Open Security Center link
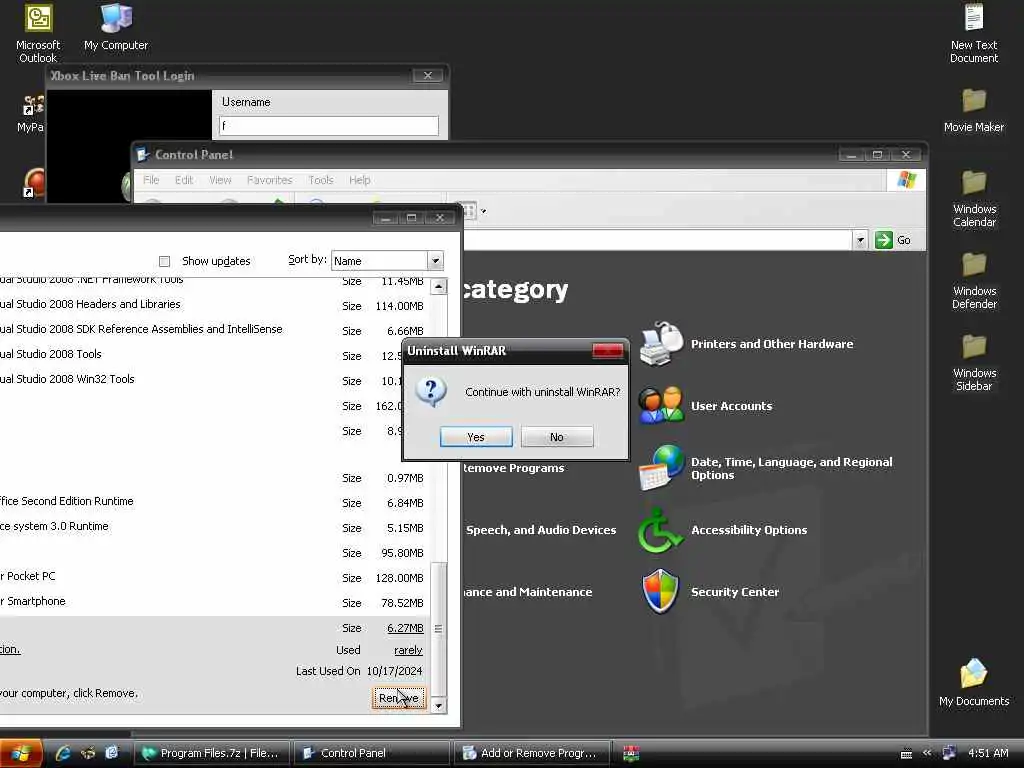Image resolution: width=1024 pixels, height=768 pixels. pos(735,592)
